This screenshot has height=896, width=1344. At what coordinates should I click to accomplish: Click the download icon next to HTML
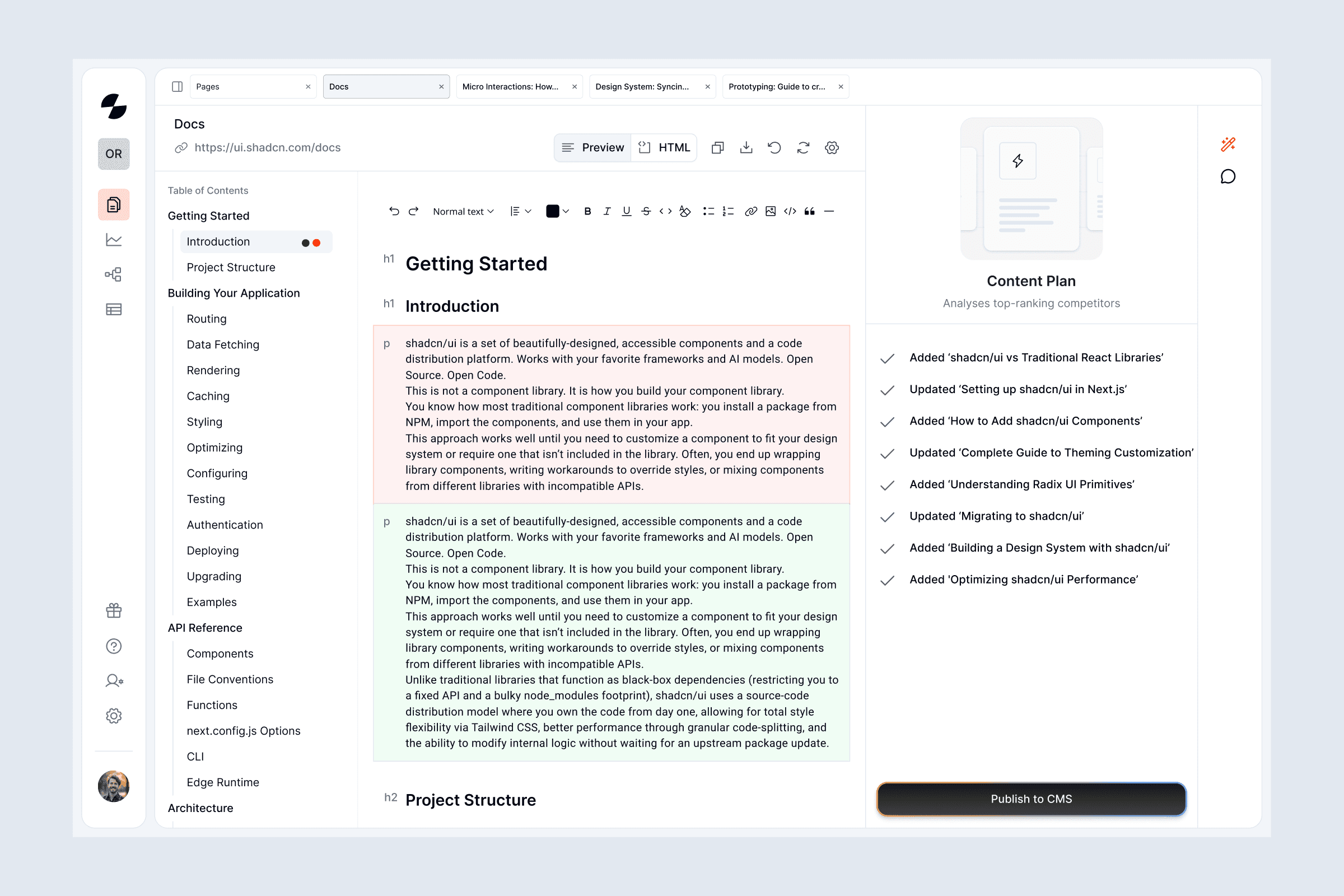(x=746, y=148)
